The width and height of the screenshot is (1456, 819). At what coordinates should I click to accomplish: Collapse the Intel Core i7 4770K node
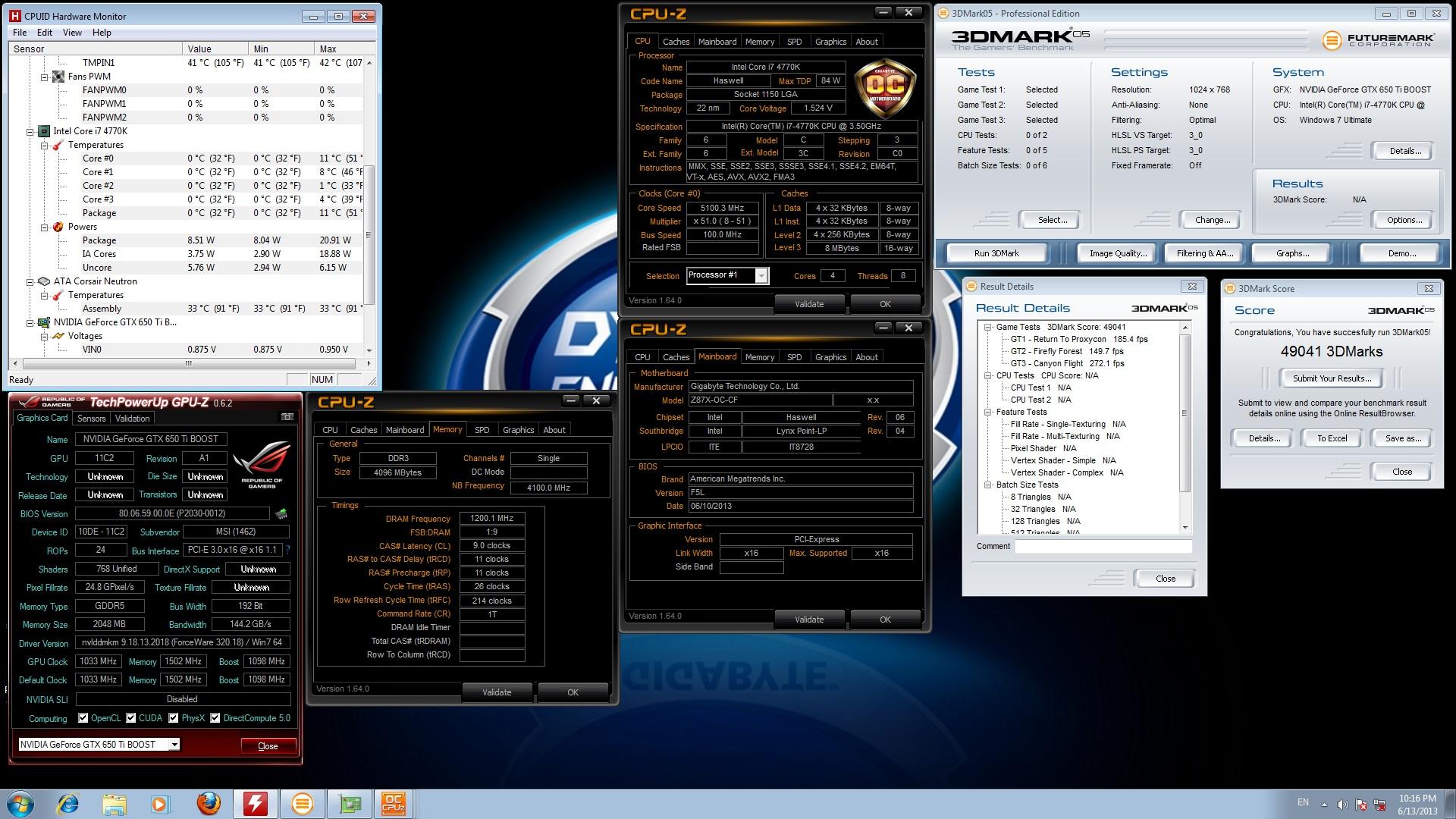tap(30, 131)
